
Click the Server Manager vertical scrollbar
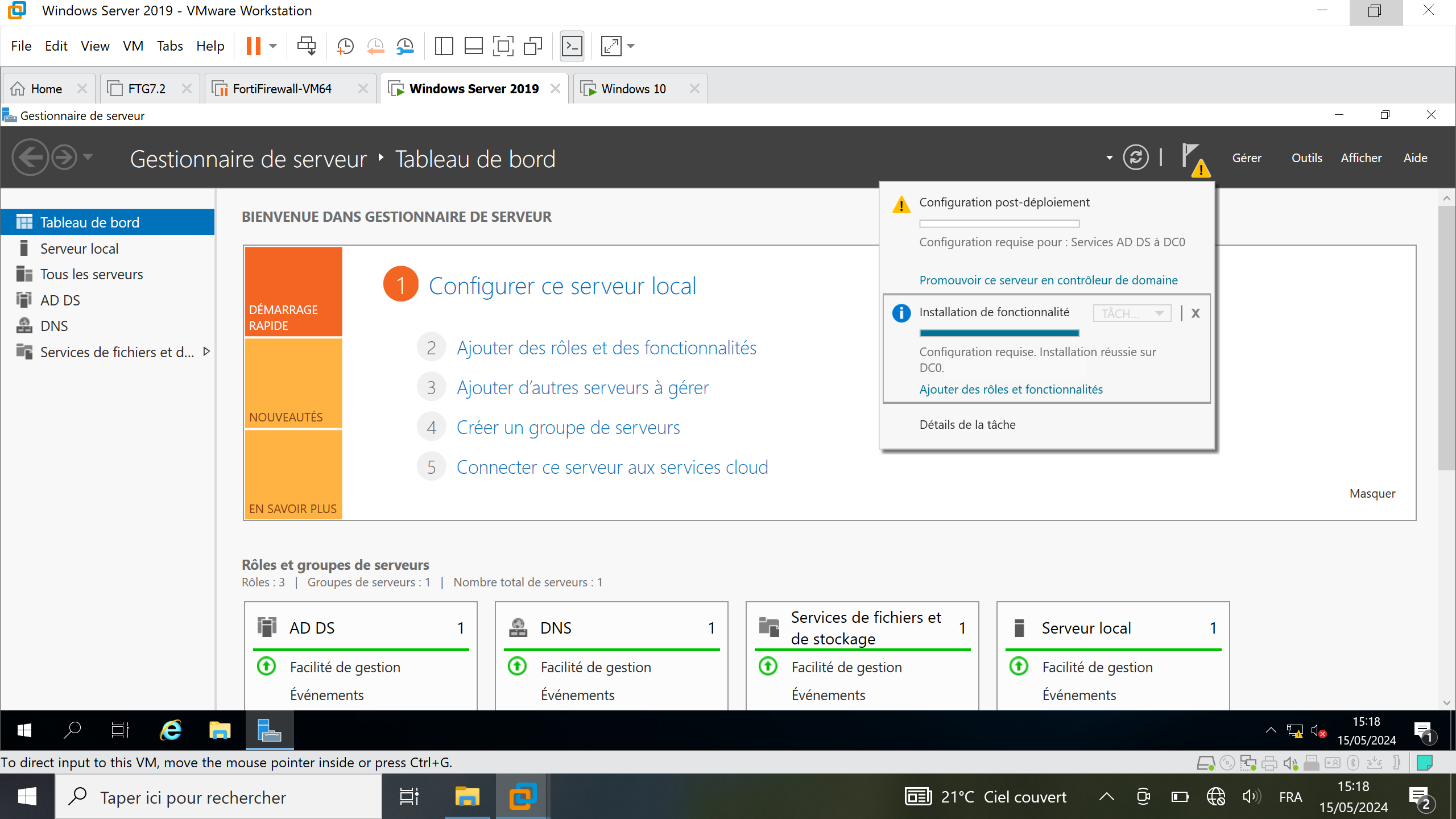coord(1446,338)
